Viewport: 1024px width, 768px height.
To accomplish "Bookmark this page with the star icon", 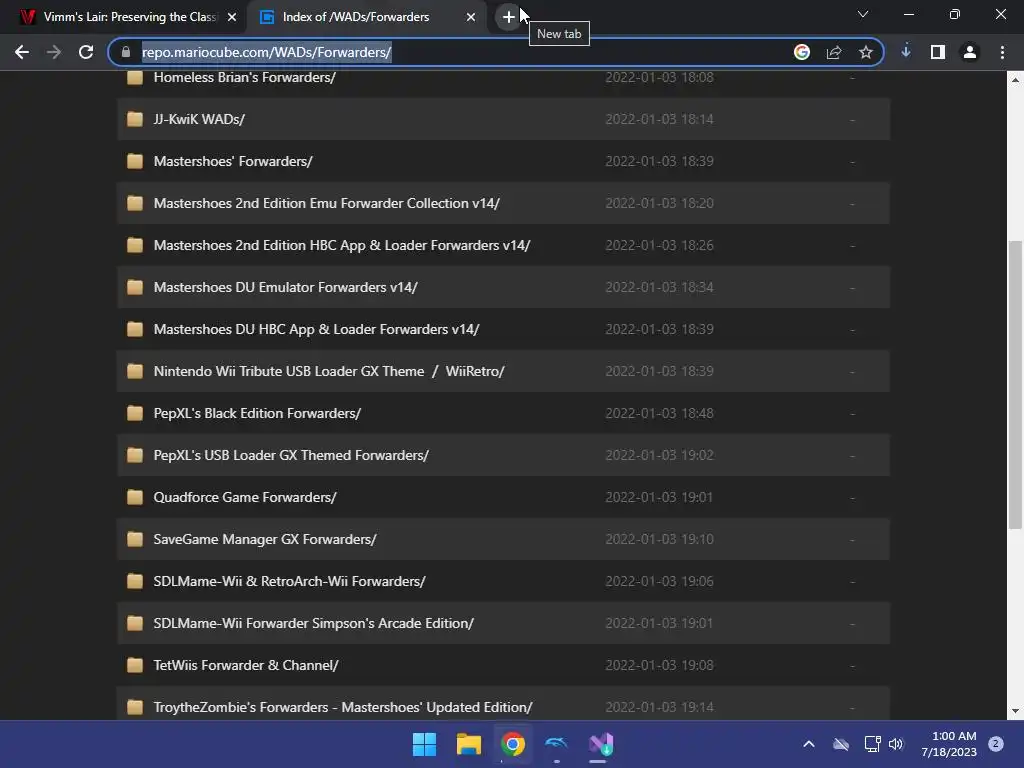I will 866,52.
